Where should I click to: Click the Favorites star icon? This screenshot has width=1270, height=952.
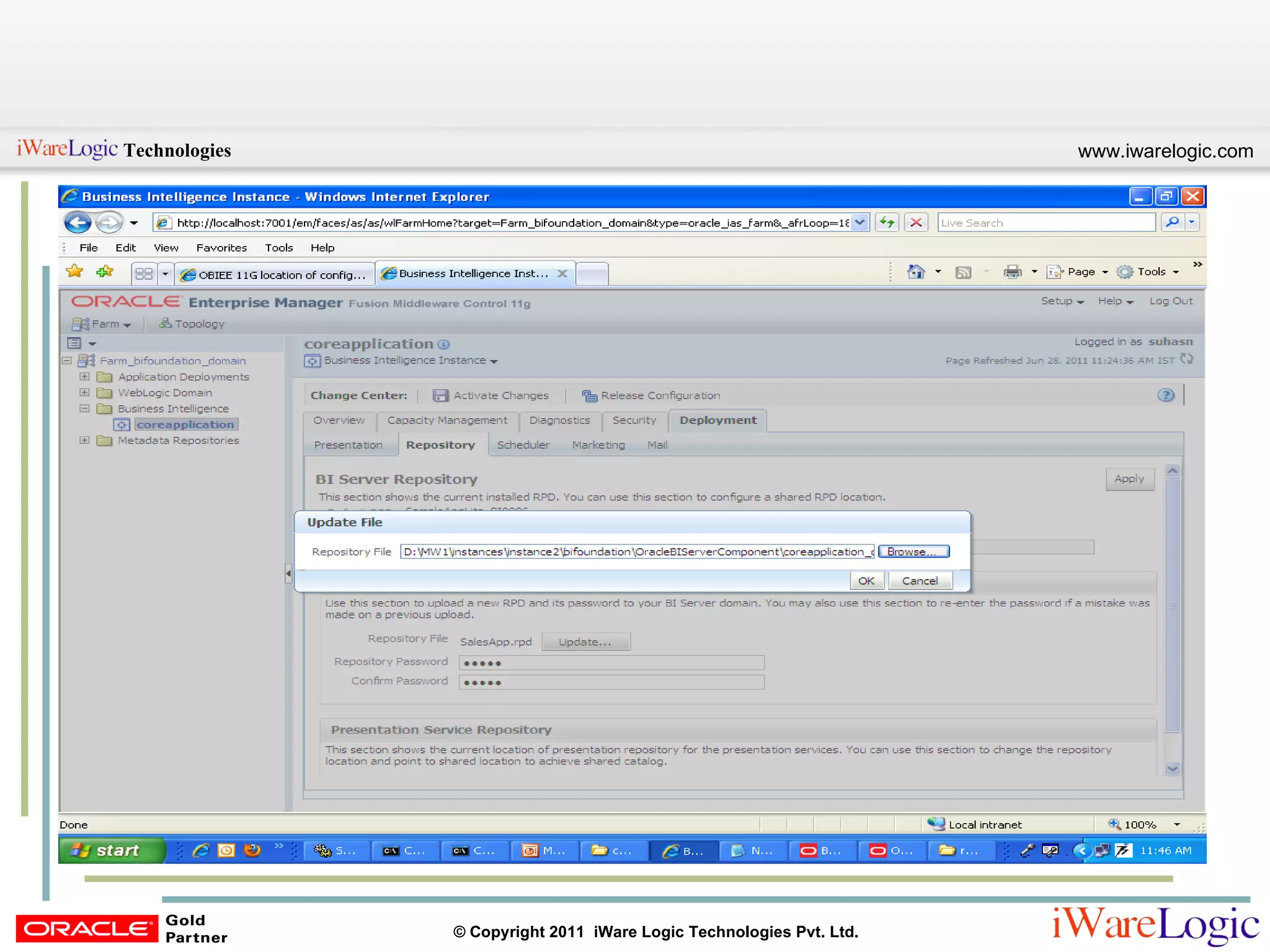(75, 271)
